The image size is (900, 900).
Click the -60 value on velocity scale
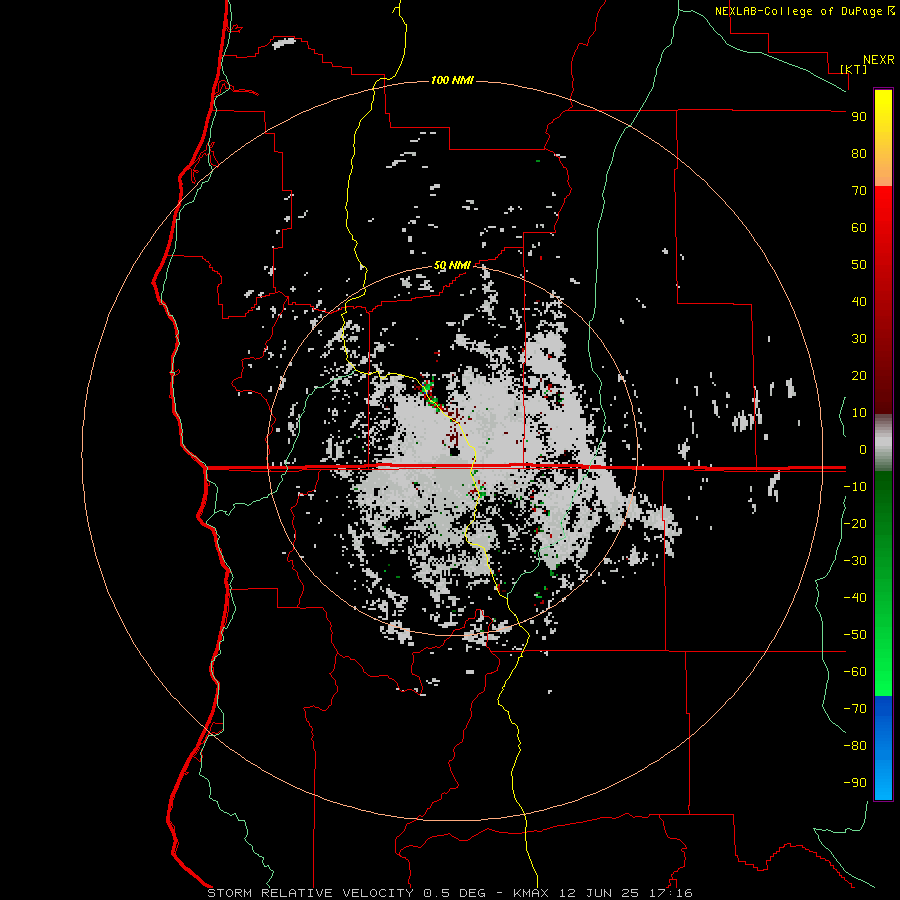(855, 672)
